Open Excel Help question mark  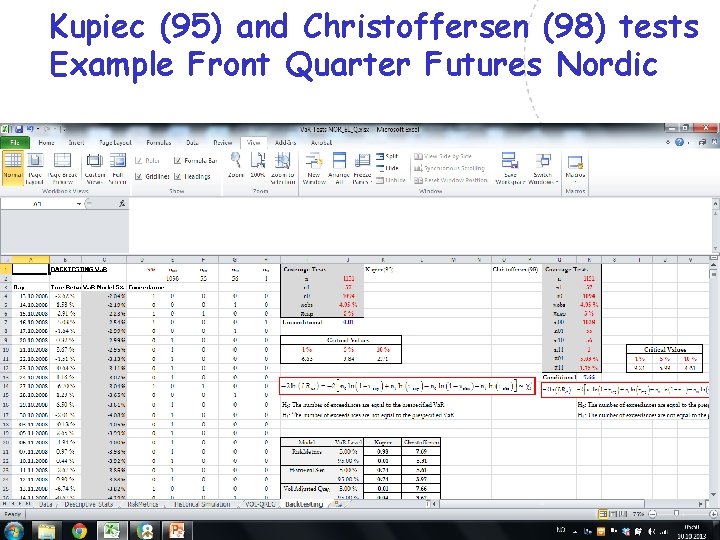[x=680, y=142]
